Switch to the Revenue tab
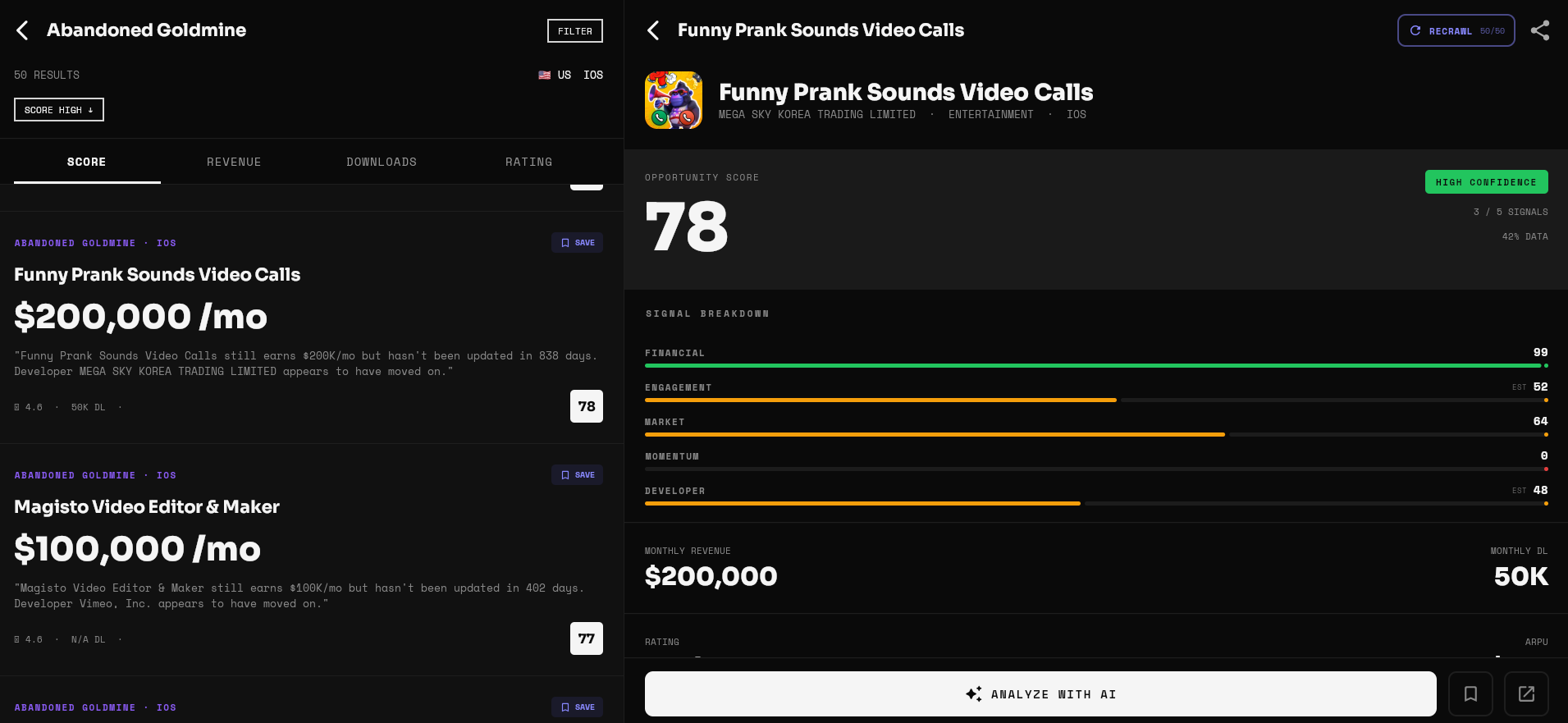The width and height of the screenshot is (1568, 723). (234, 162)
